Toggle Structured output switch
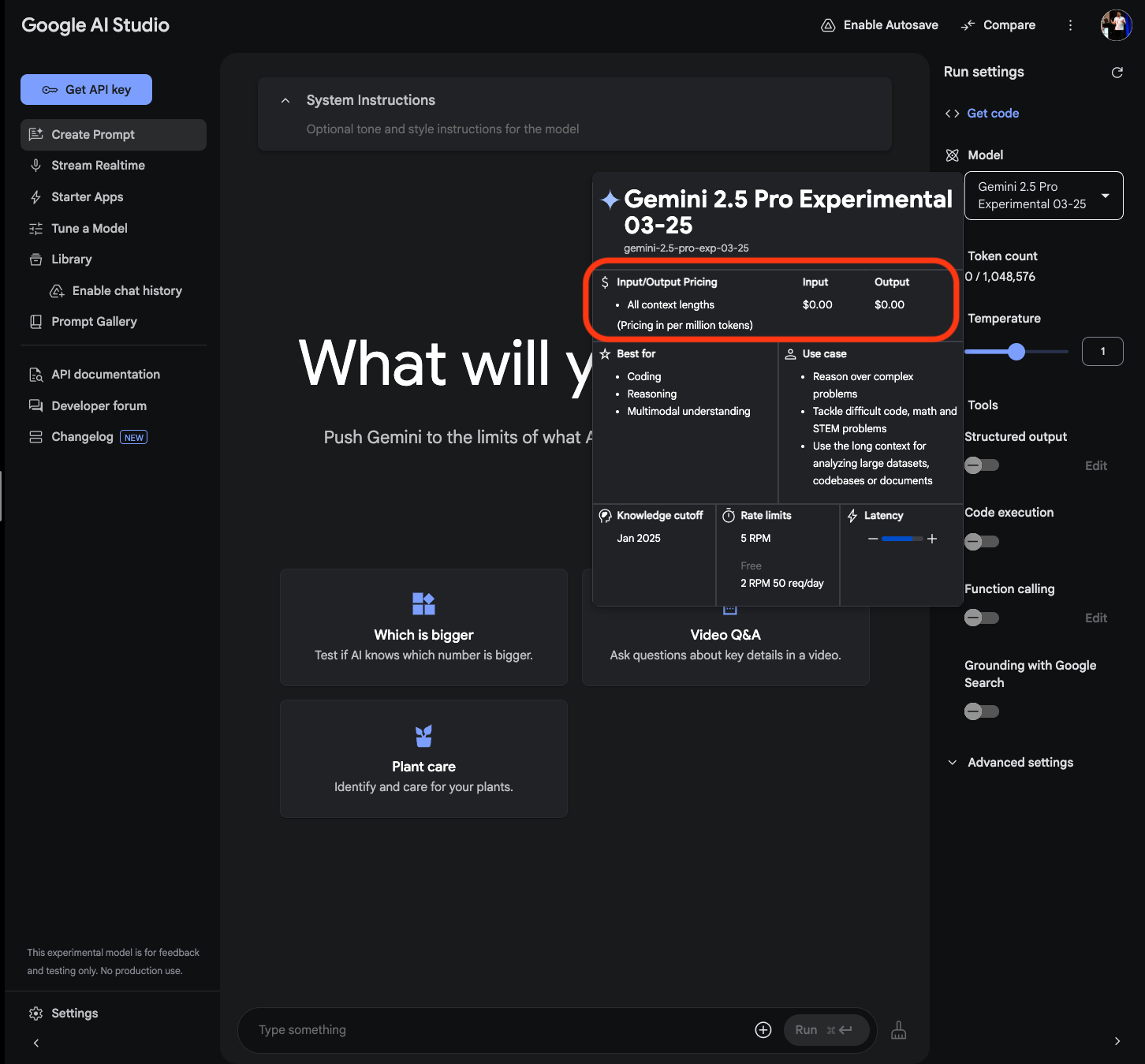The width and height of the screenshot is (1145, 1064). (x=982, y=465)
